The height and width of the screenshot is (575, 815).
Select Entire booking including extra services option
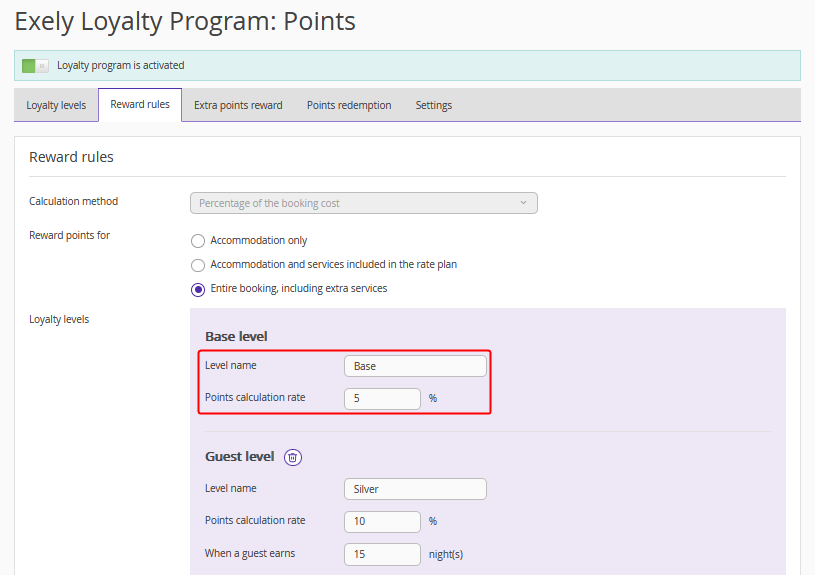pyautogui.click(x=198, y=289)
